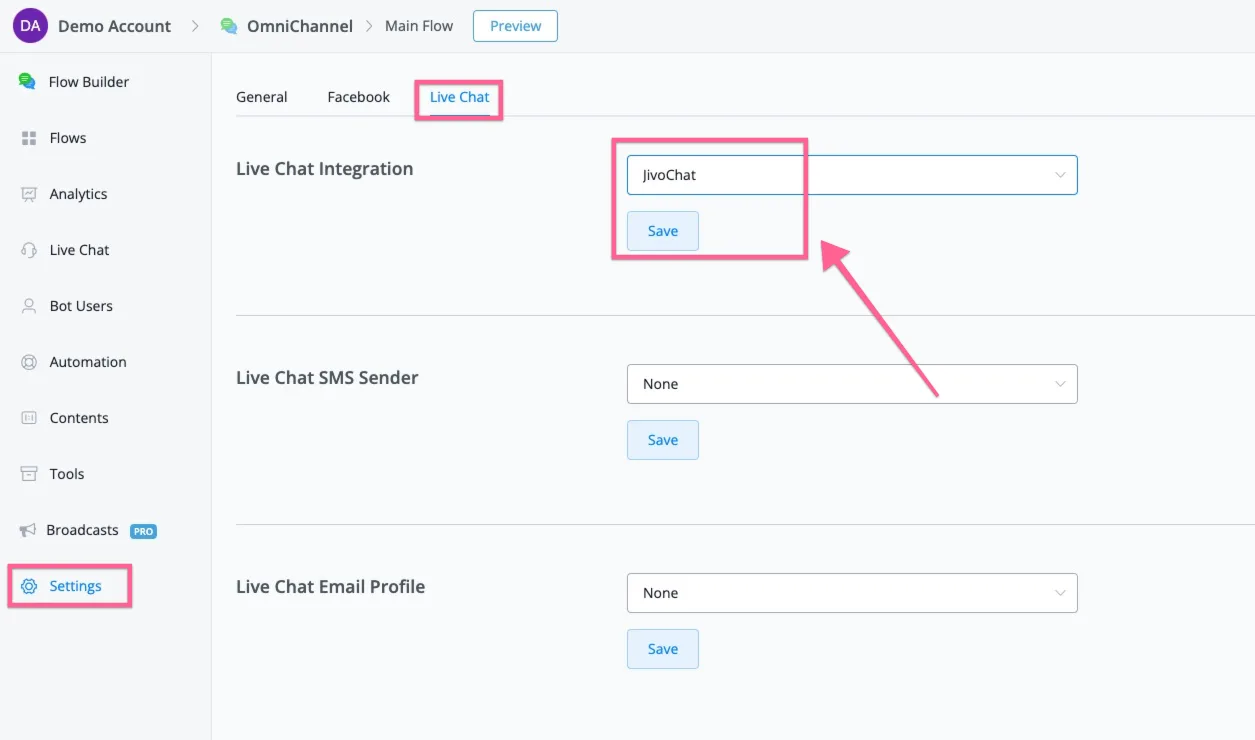1255x740 pixels.
Task: Open the Contents sidebar icon
Action: [x=29, y=418]
